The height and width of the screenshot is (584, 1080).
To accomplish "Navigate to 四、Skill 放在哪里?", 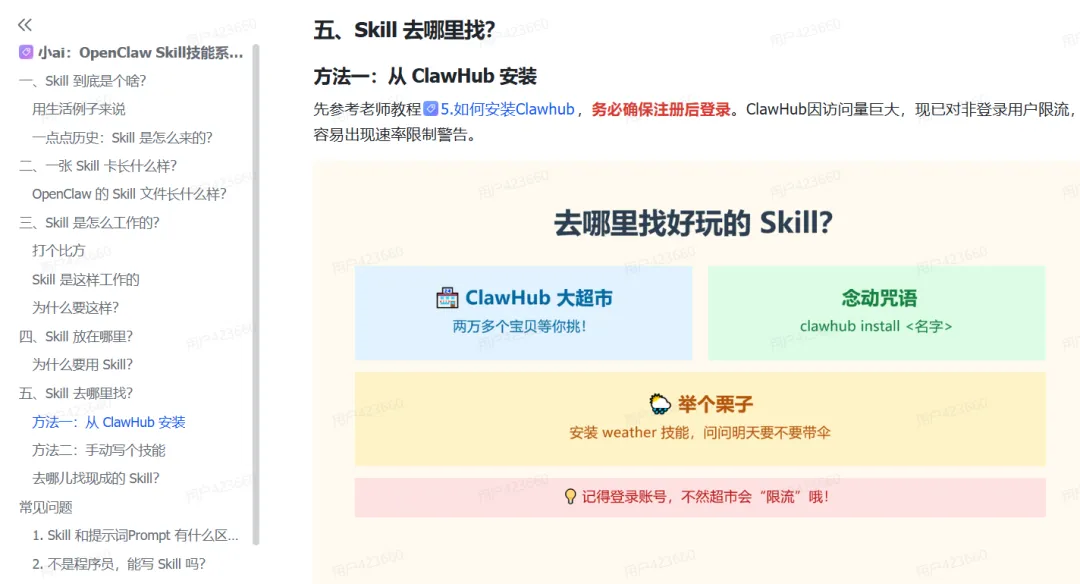I will point(76,336).
